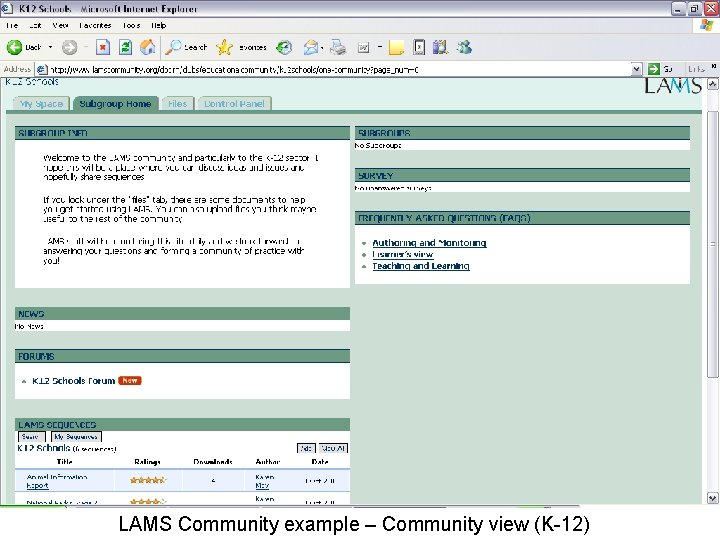
Task: Open the Search magnifier in the toolbar
Action: point(186,47)
